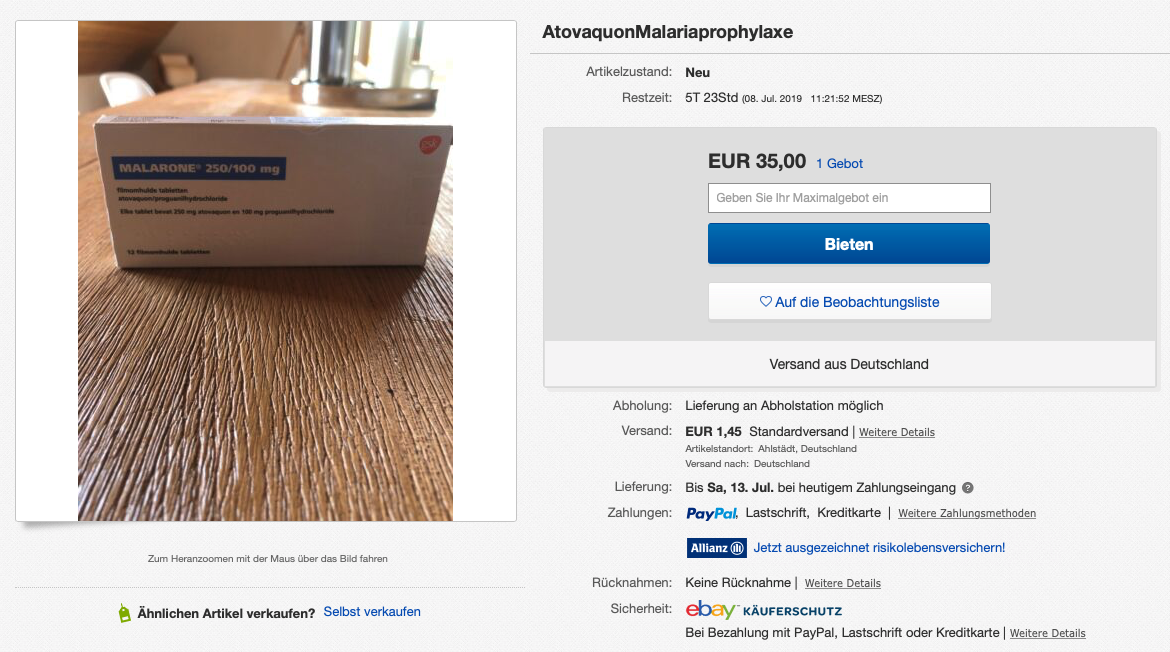Image resolution: width=1170 pixels, height=652 pixels.
Task: Focus the Maximalgebot input field
Action: [x=848, y=198]
